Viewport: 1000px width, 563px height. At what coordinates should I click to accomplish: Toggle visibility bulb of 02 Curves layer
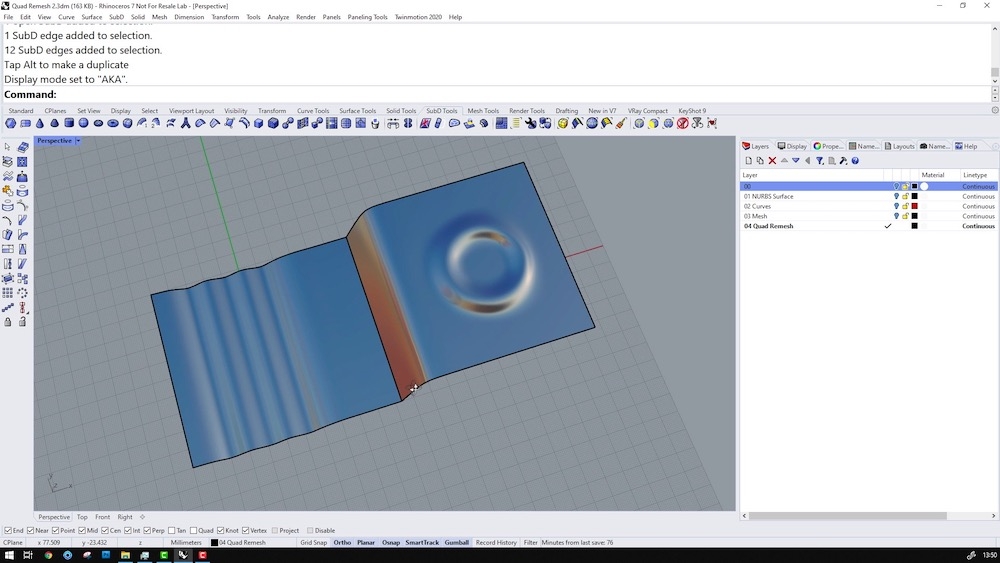(896, 206)
